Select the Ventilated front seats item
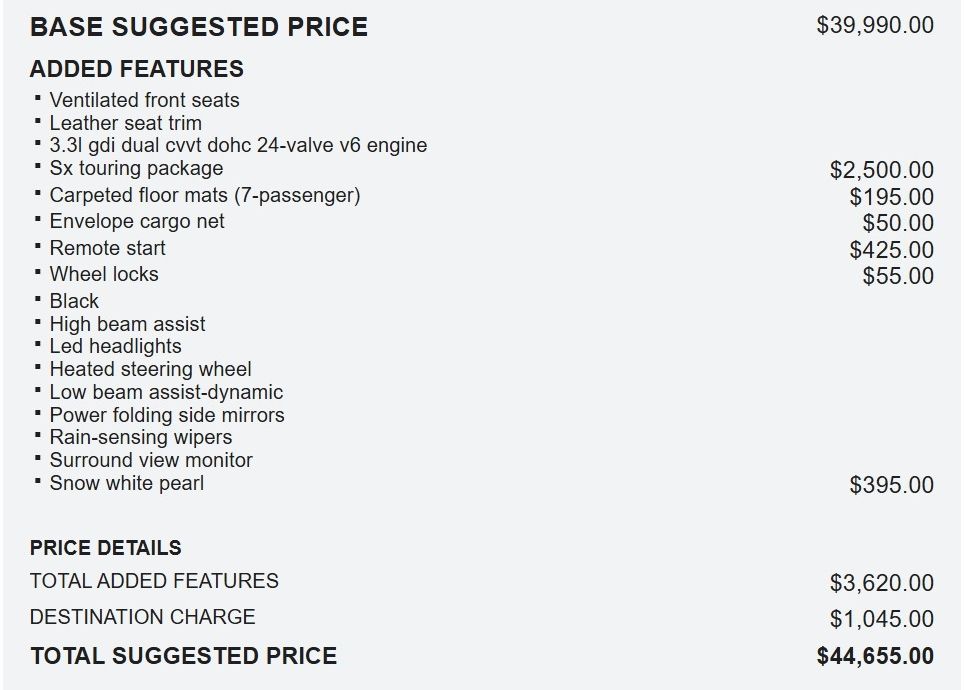This screenshot has height=690, width=964. click(144, 100)
